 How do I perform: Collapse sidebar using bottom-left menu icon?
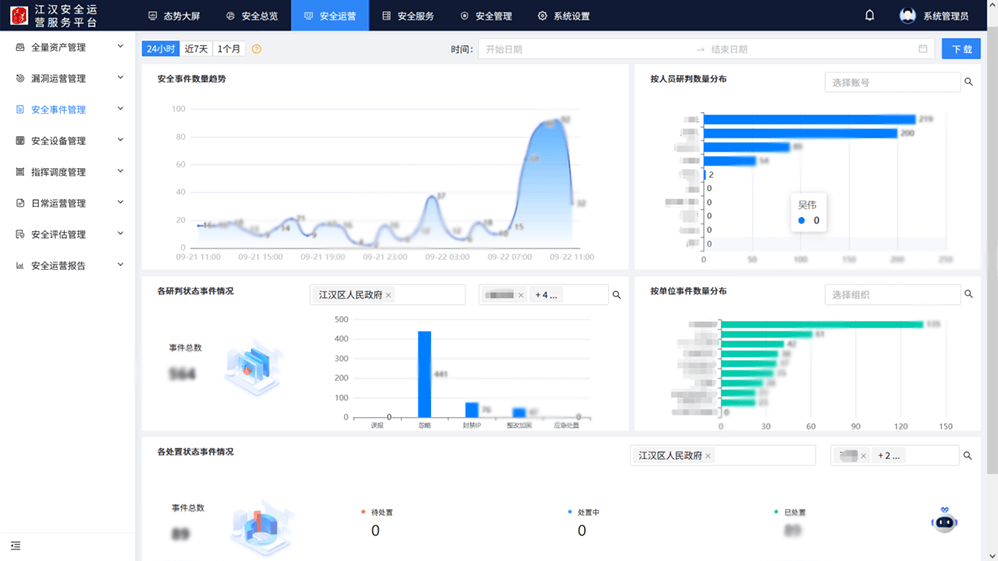(15, 545)
